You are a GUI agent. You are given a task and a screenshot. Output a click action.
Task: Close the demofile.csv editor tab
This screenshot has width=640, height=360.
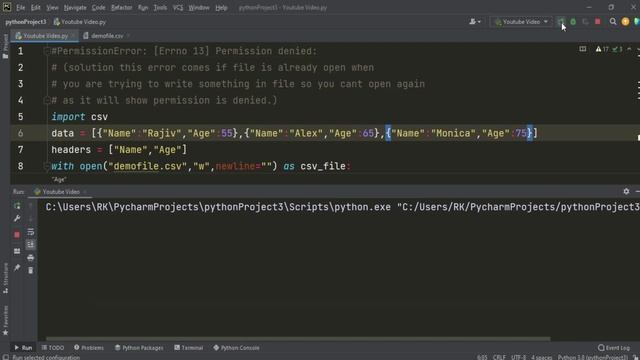pyautogui.click(x=128, y=36)
